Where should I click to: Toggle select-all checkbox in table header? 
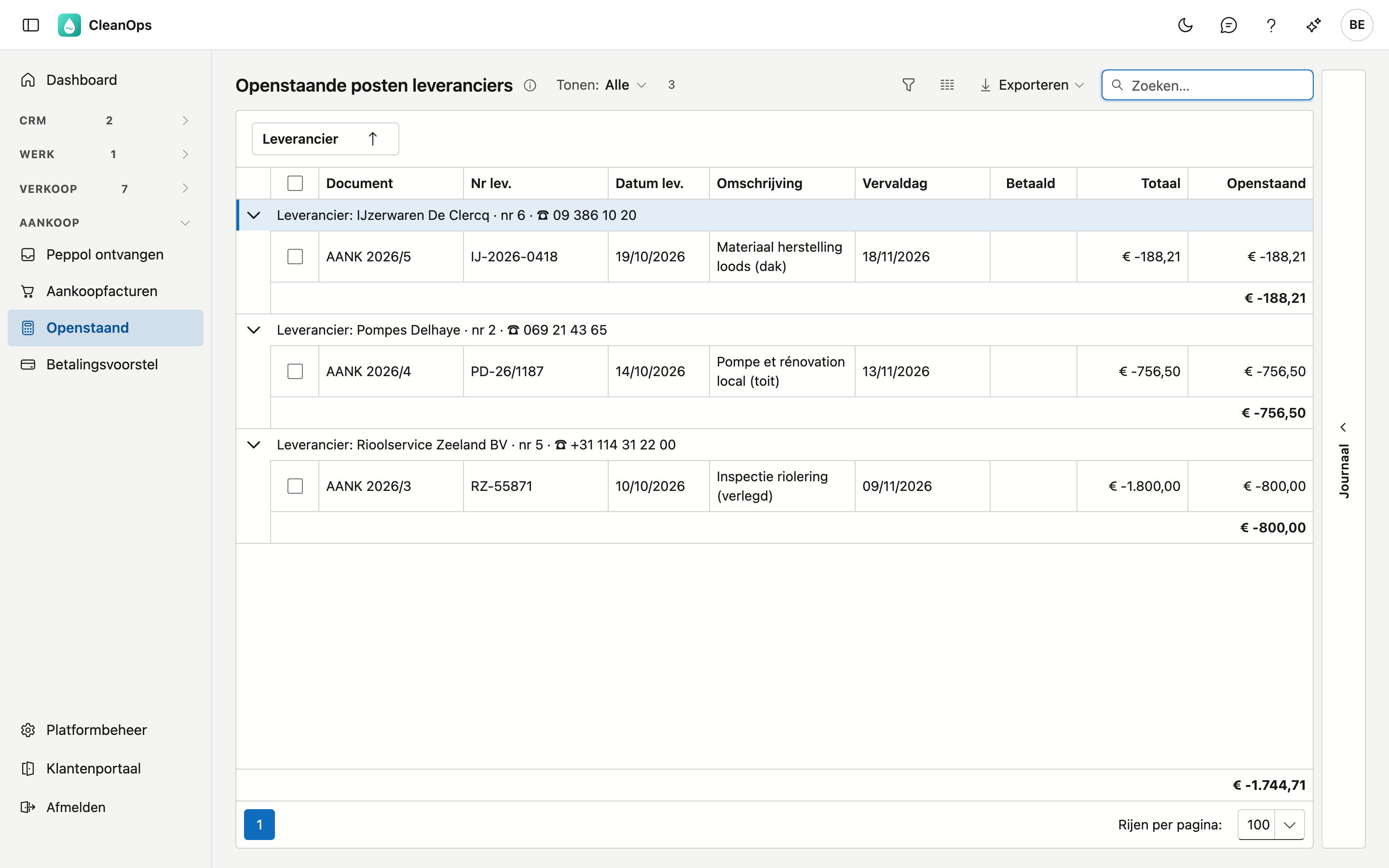[295, 183]
